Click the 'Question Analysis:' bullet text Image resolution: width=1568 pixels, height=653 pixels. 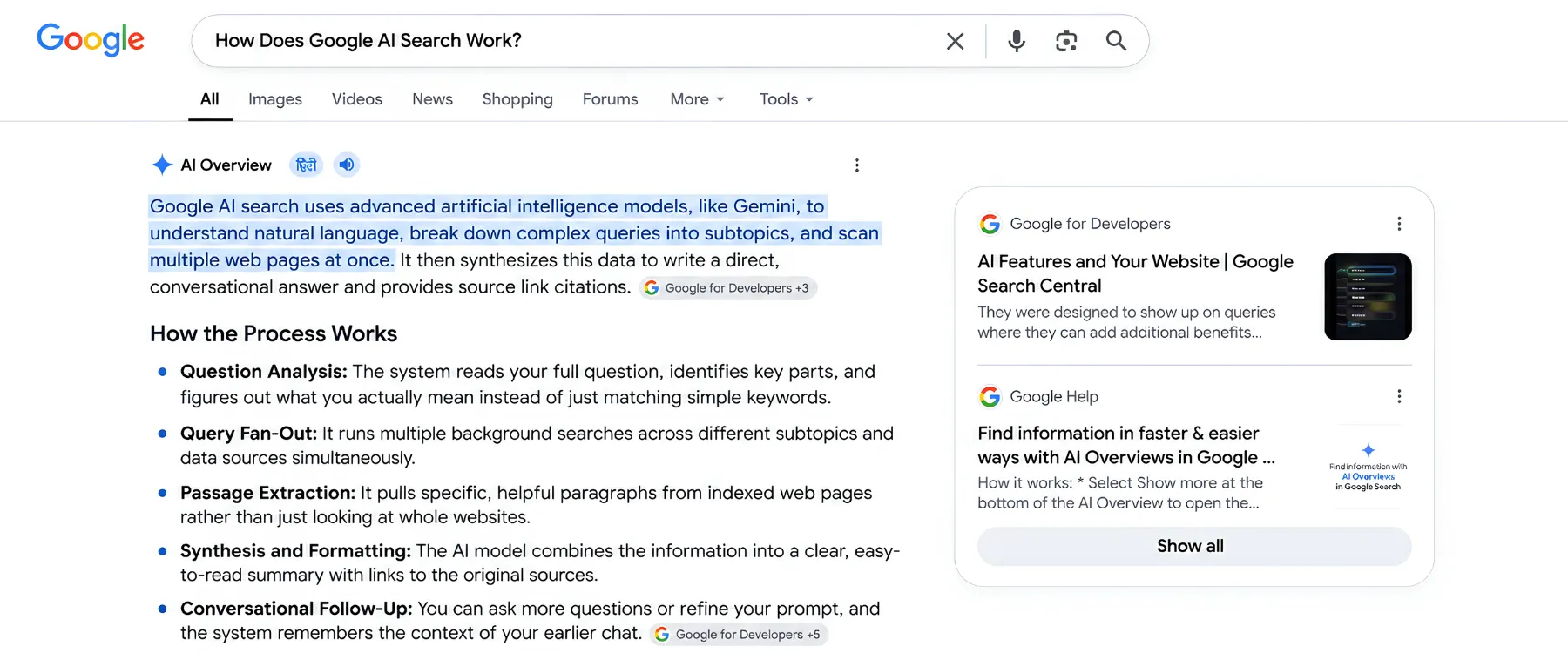[x=264, y=372]
